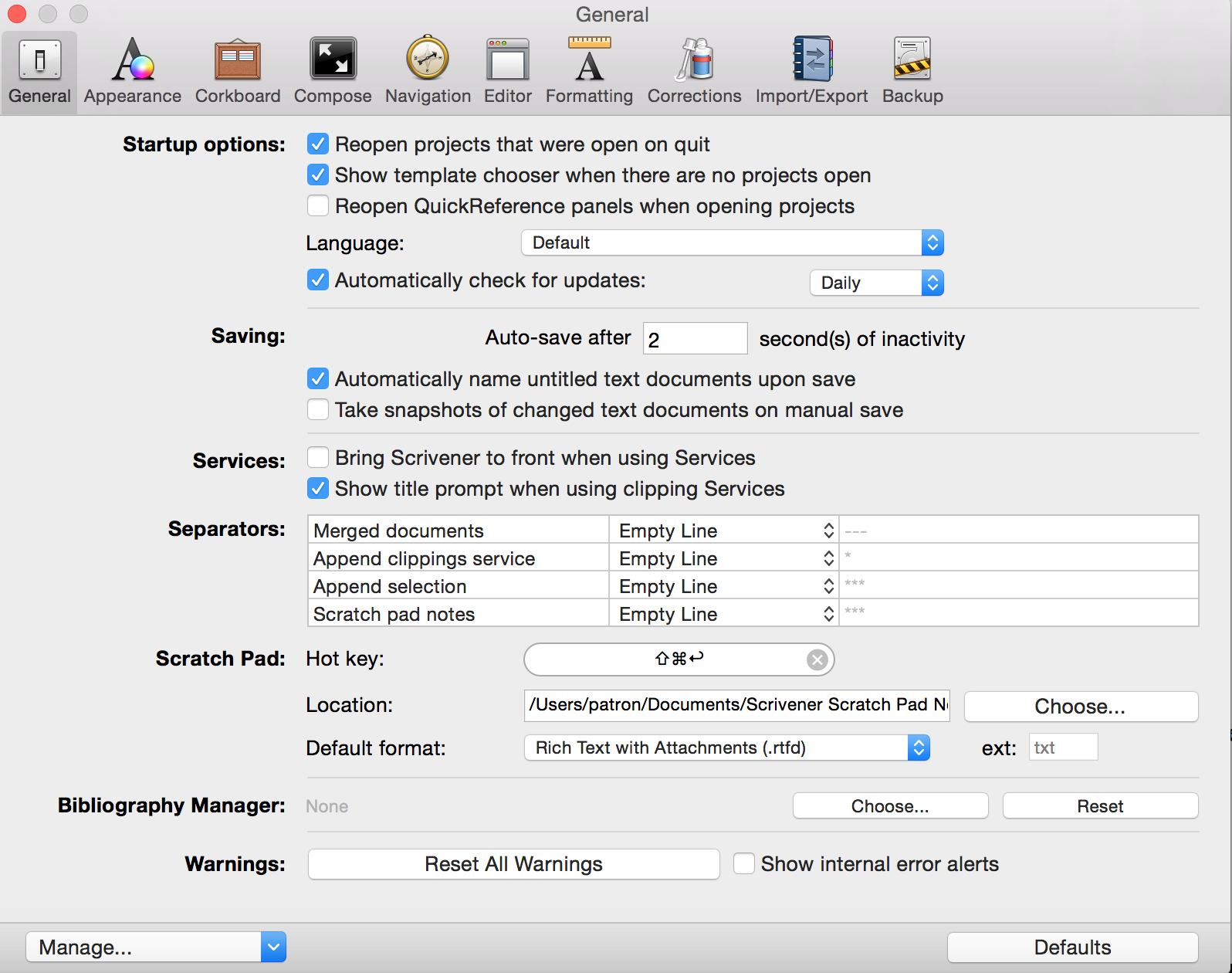
Task: Open the Navigation compass icon pane
Action: point(428,71)
